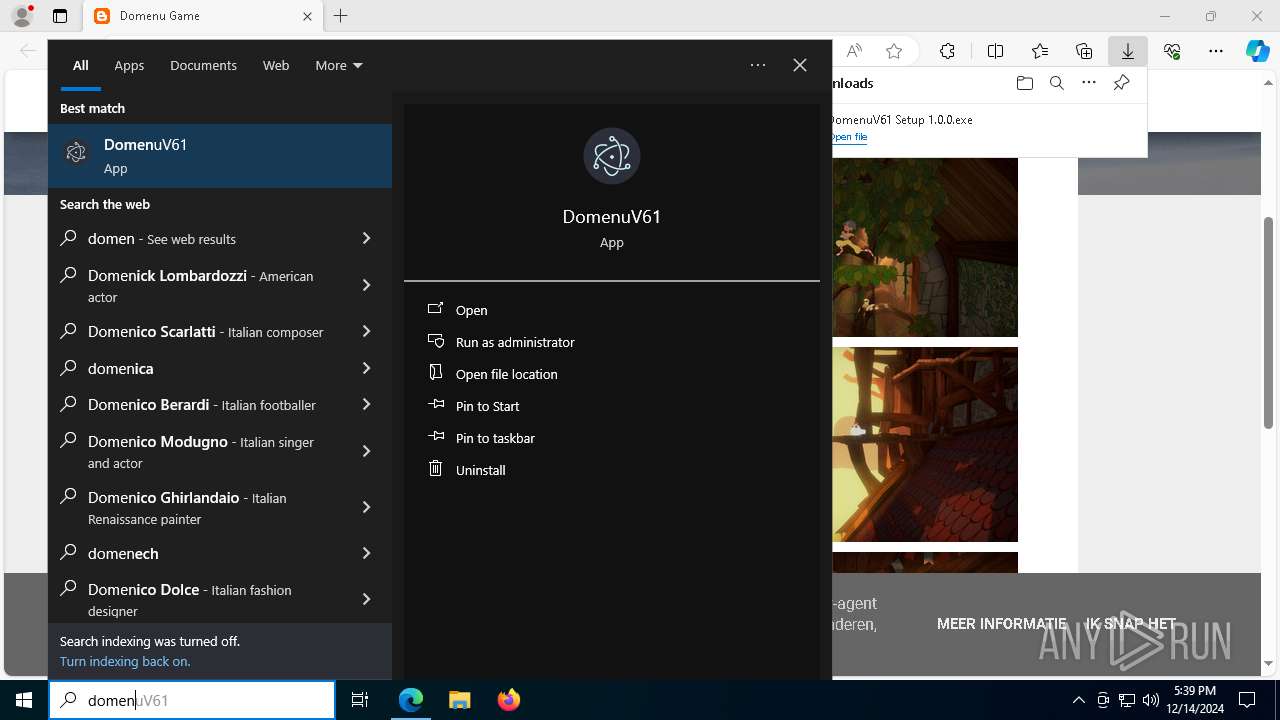Switch to the Web search tab
The height and width of the screenshot is (720, 1280).
[x=276, y=65]
